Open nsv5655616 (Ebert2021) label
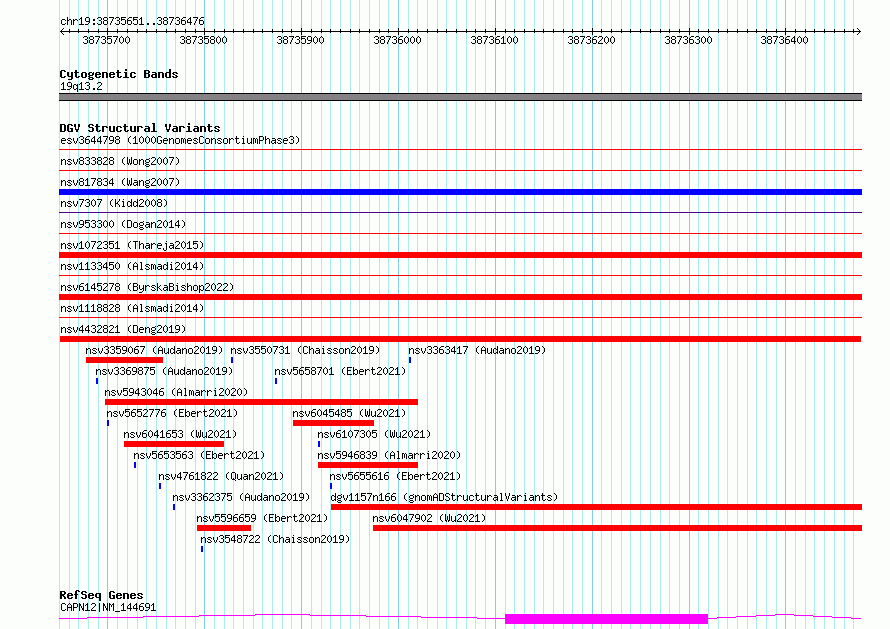Image resolution: width=890 pixels, height=629 pixels. pos(395,476)
